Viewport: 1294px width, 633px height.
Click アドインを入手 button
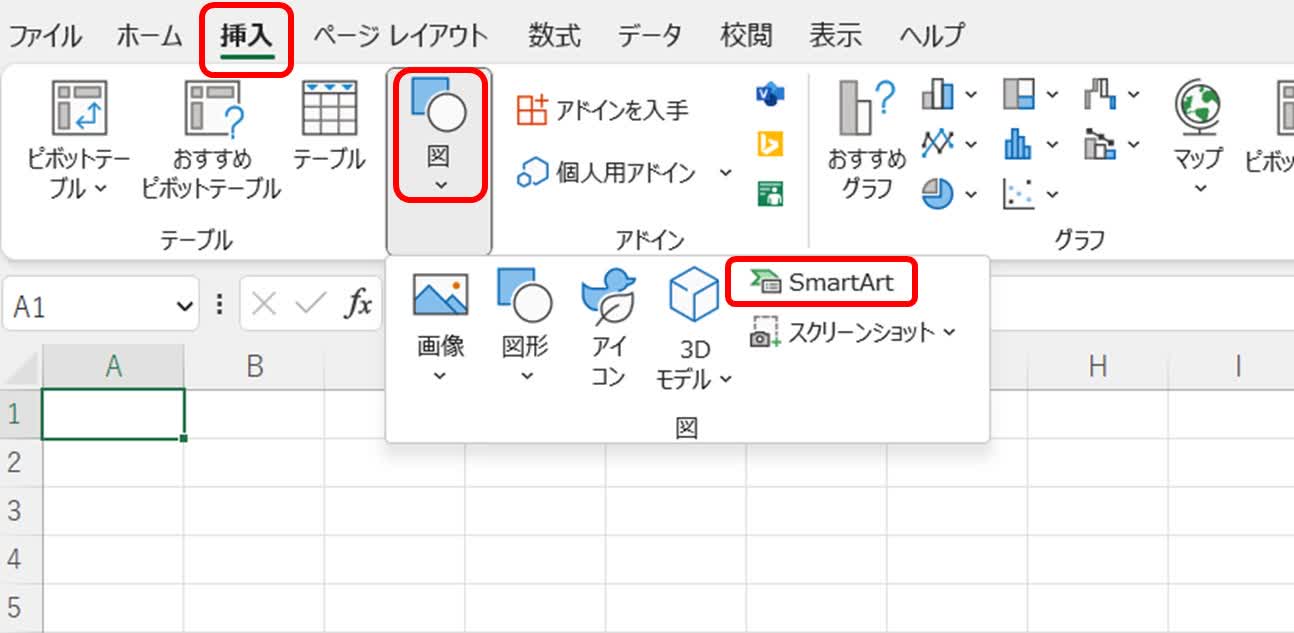[x=603, y=109]
